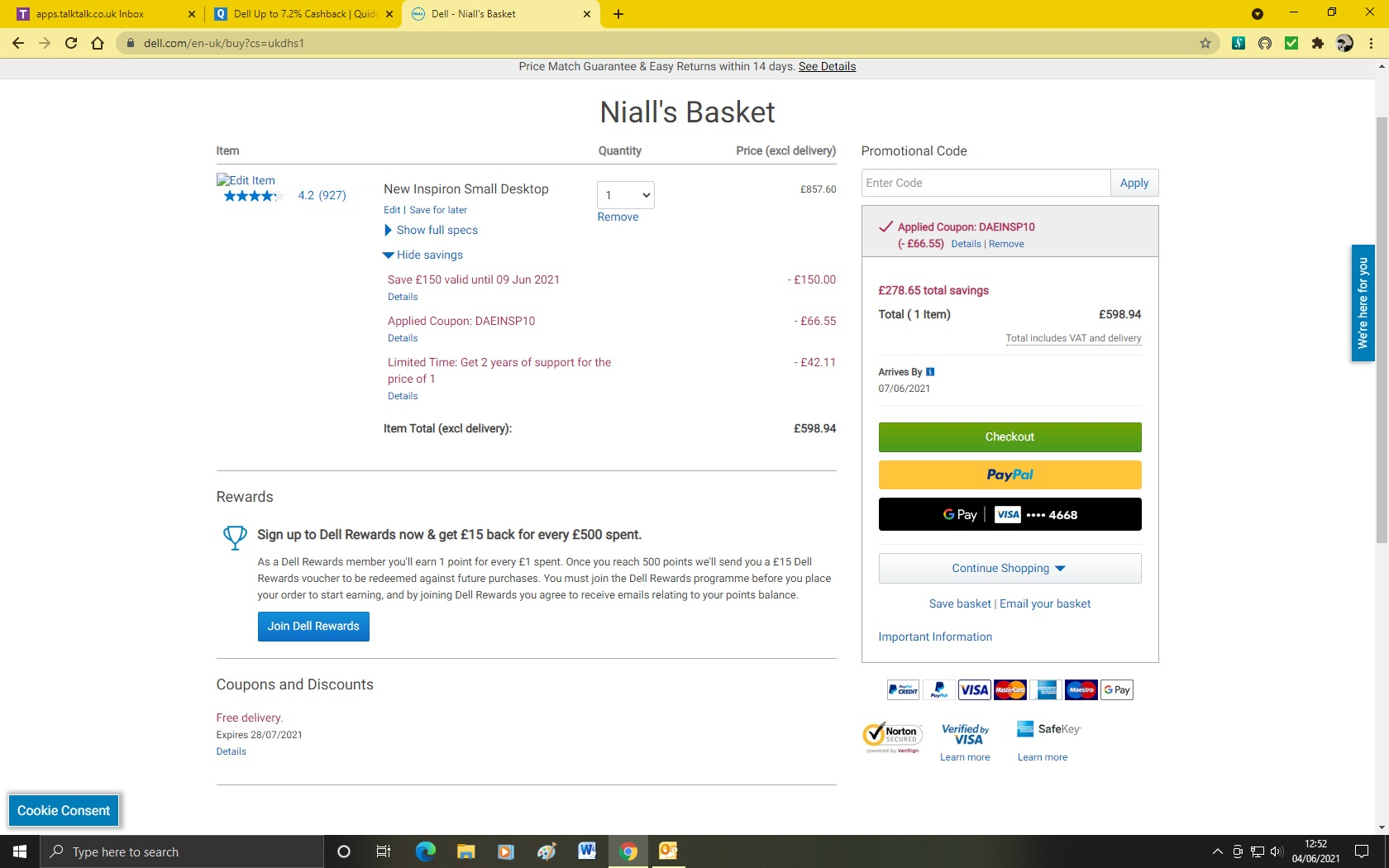Apply the promotional code
The height and width of the screenshot is (868, 1389).
pyautogui.click(x=1134, y=183)
